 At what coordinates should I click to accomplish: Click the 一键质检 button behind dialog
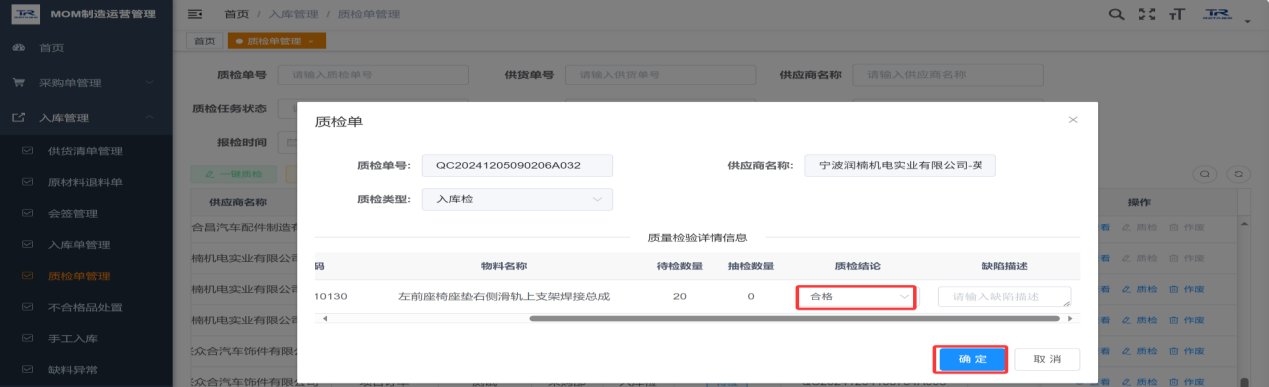point(234,174)
